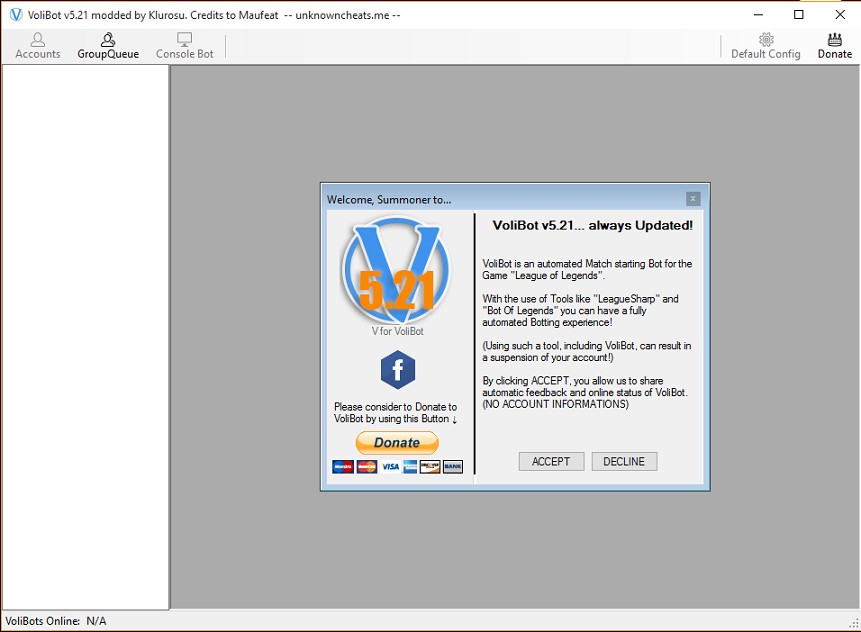Viewport: 861px width, 632px height.
Task: Click the 'Welcome, Summoner to...' dialog title
Action: click(389, 199)
